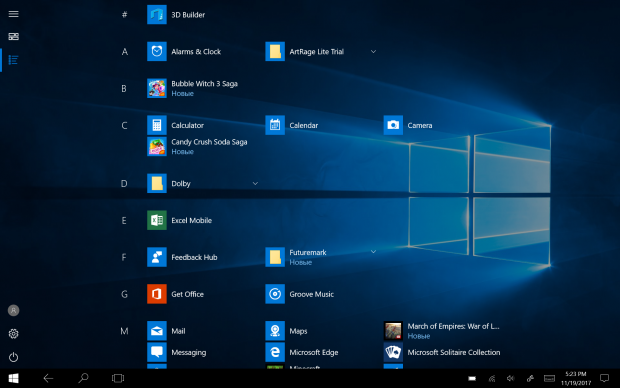Open the Dolby folder icon
The height and width of the screenshot is (388, 620).
pos(157,184)
